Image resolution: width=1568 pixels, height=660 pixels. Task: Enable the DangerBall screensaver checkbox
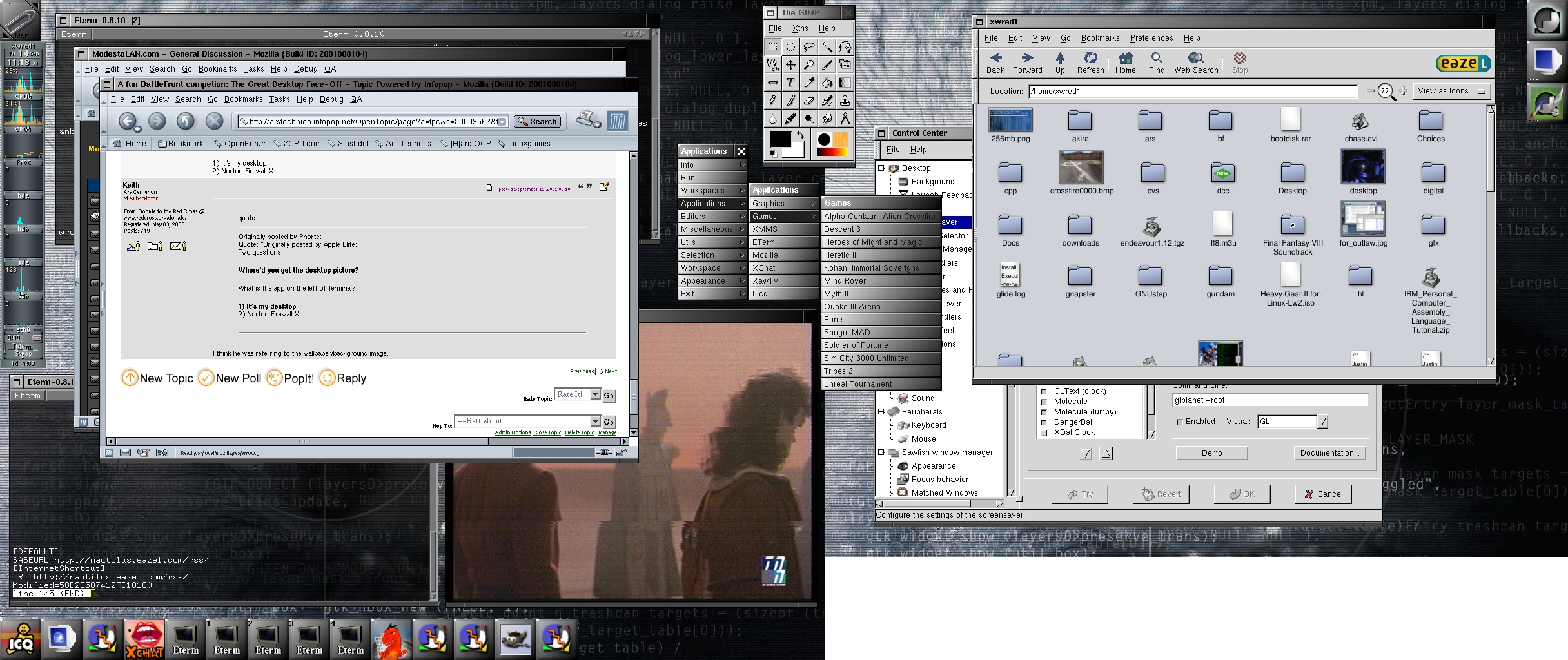pos(1044,422)
